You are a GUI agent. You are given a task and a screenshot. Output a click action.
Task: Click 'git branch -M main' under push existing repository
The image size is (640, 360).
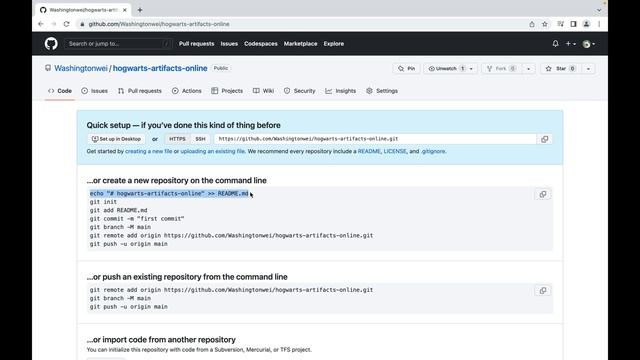pos(120,298)
